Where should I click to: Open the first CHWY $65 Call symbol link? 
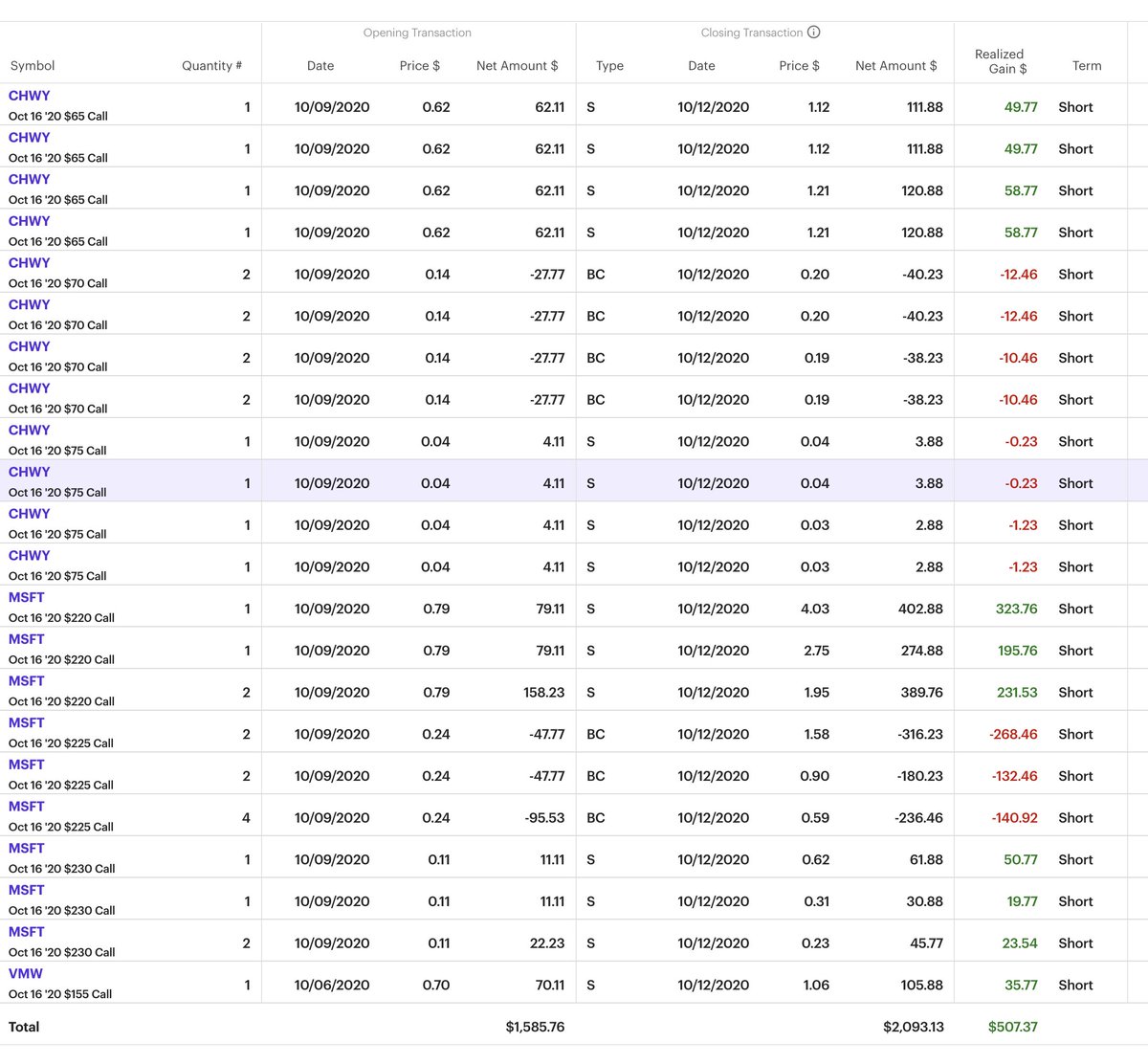point(29,96)
